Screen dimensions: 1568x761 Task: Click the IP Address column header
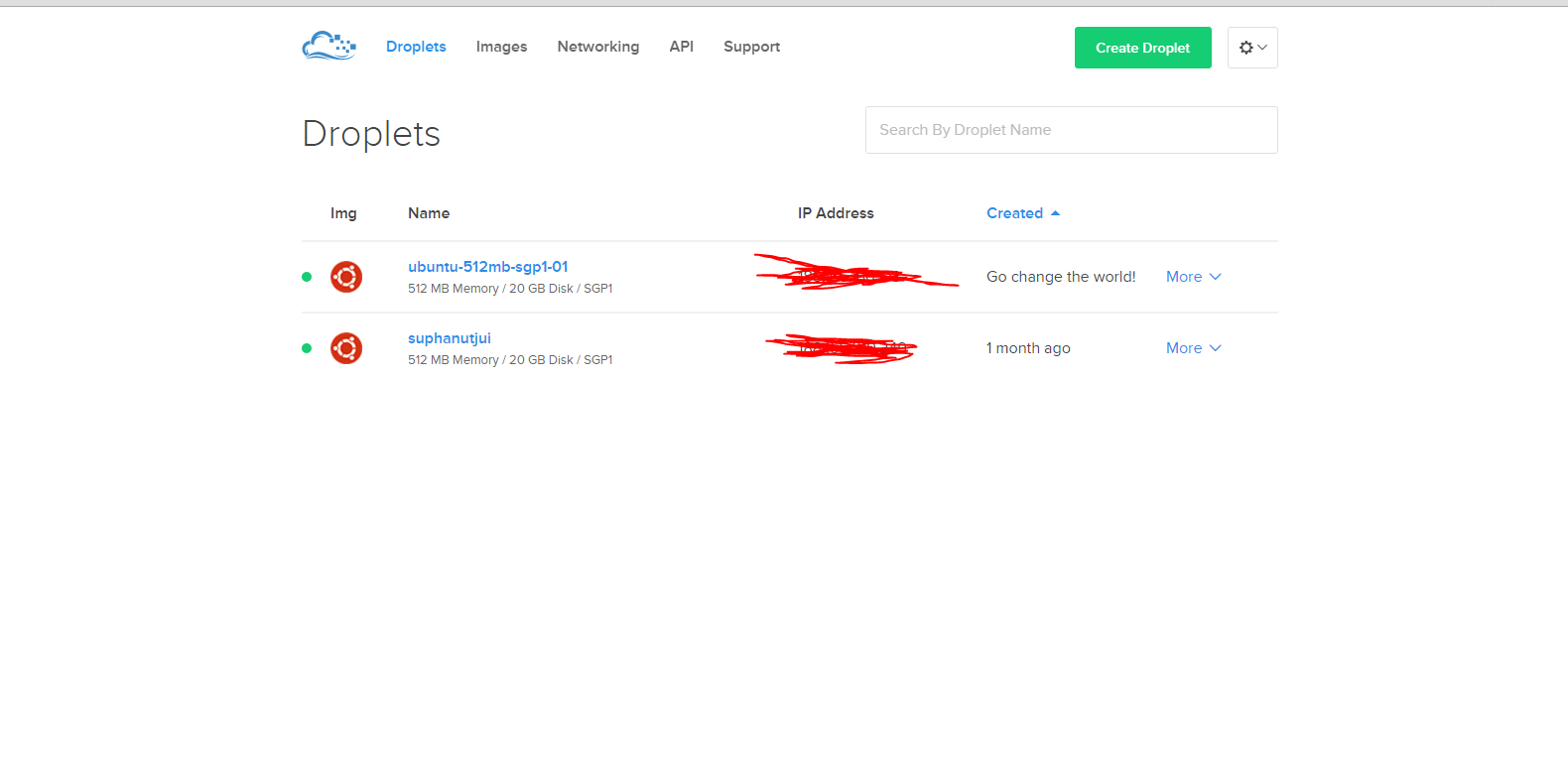(x=836, y=213)
